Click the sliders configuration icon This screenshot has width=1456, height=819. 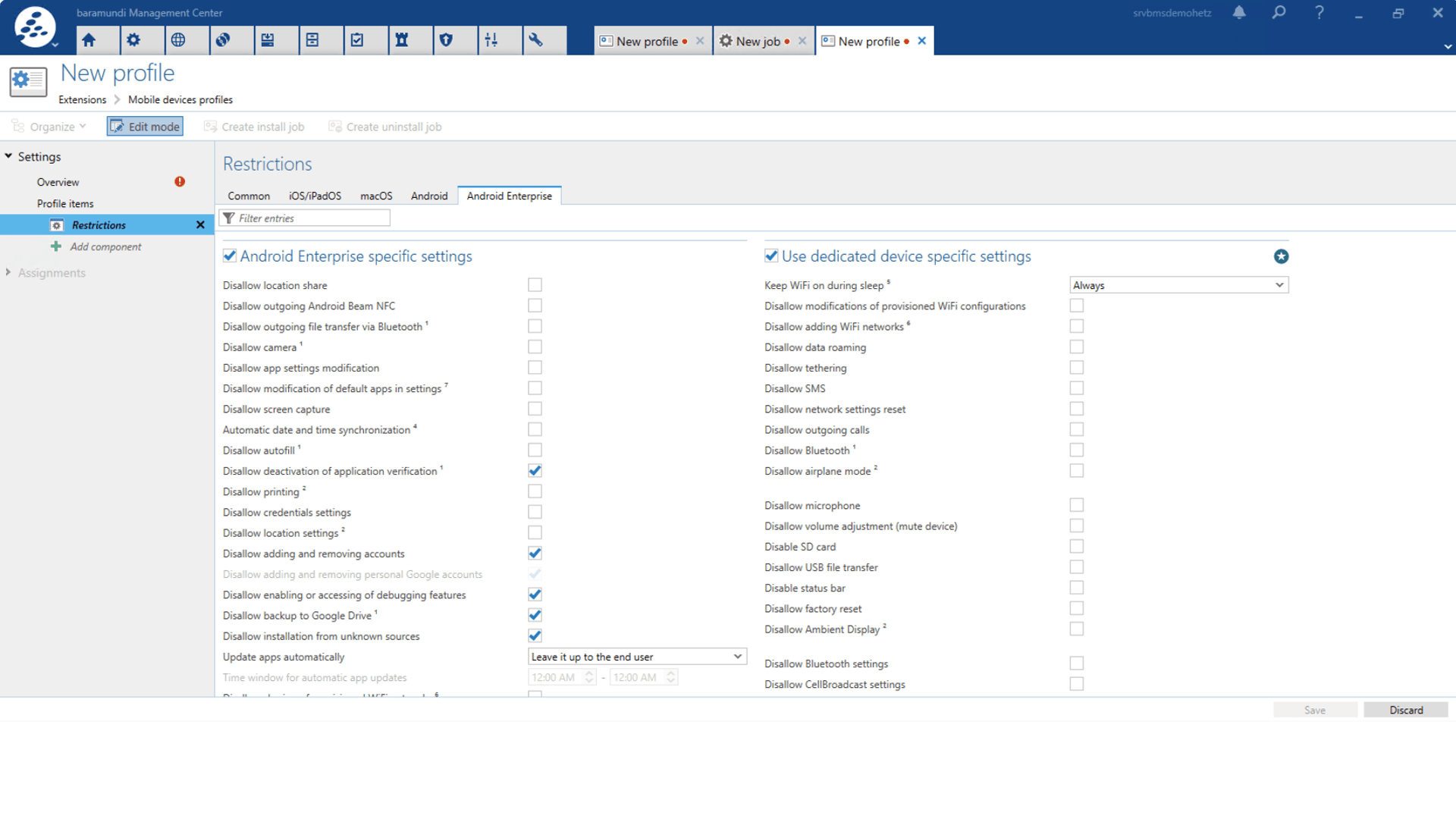[491, 40]
